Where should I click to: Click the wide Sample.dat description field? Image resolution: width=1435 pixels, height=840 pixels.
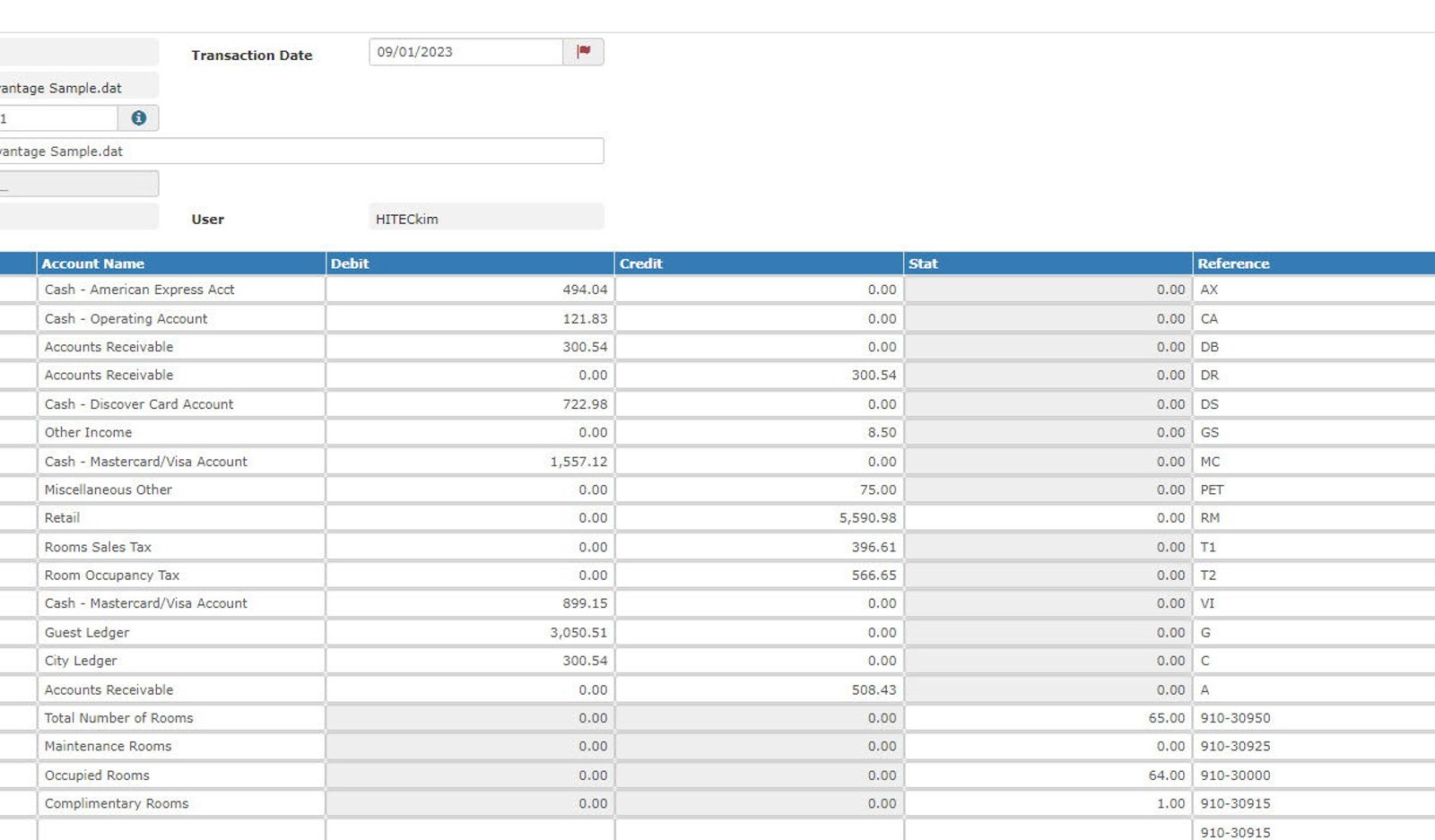coord(301,151)
